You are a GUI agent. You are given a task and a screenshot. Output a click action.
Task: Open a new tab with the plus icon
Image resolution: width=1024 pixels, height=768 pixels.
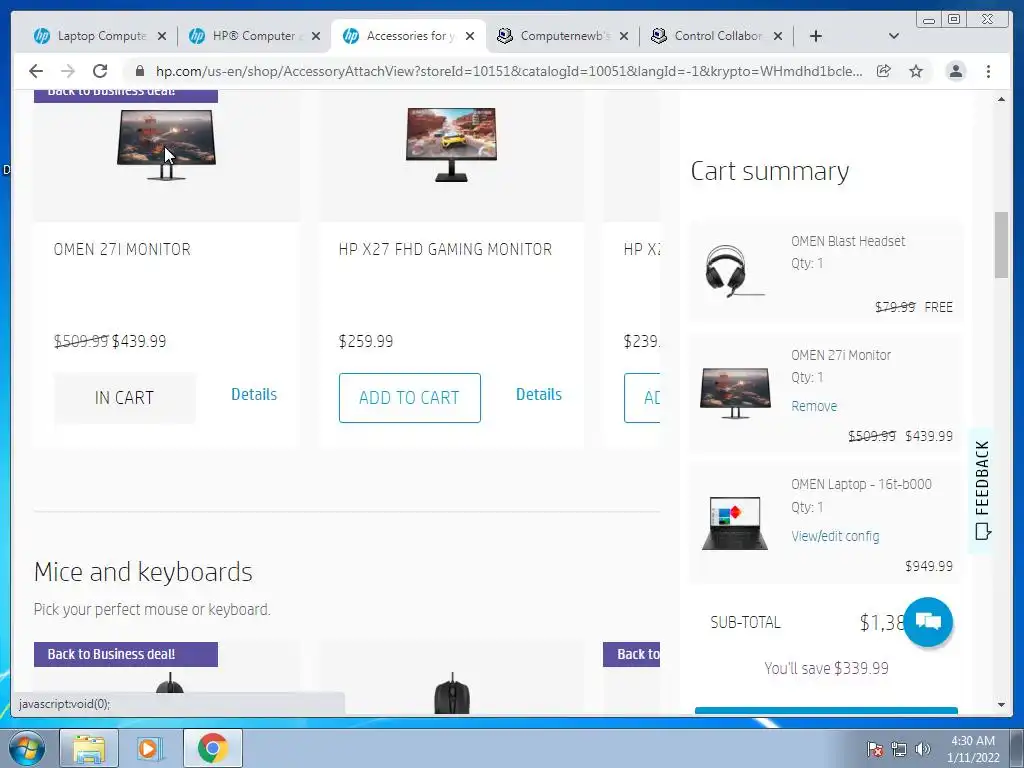click(x=816, y=36)
